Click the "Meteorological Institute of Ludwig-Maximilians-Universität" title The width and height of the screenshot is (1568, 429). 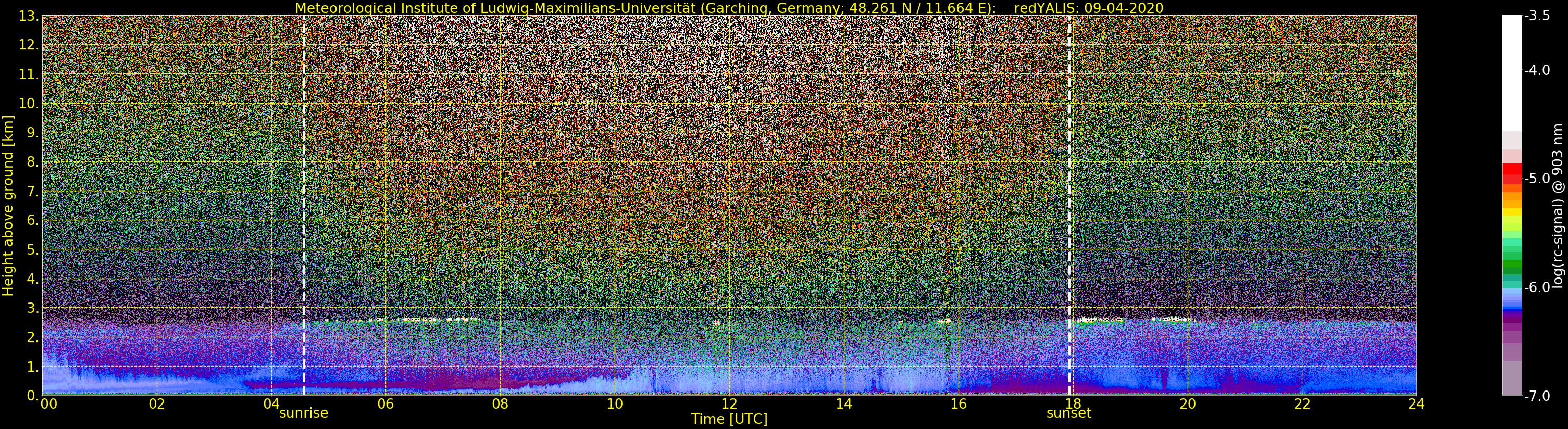point(496,8)
